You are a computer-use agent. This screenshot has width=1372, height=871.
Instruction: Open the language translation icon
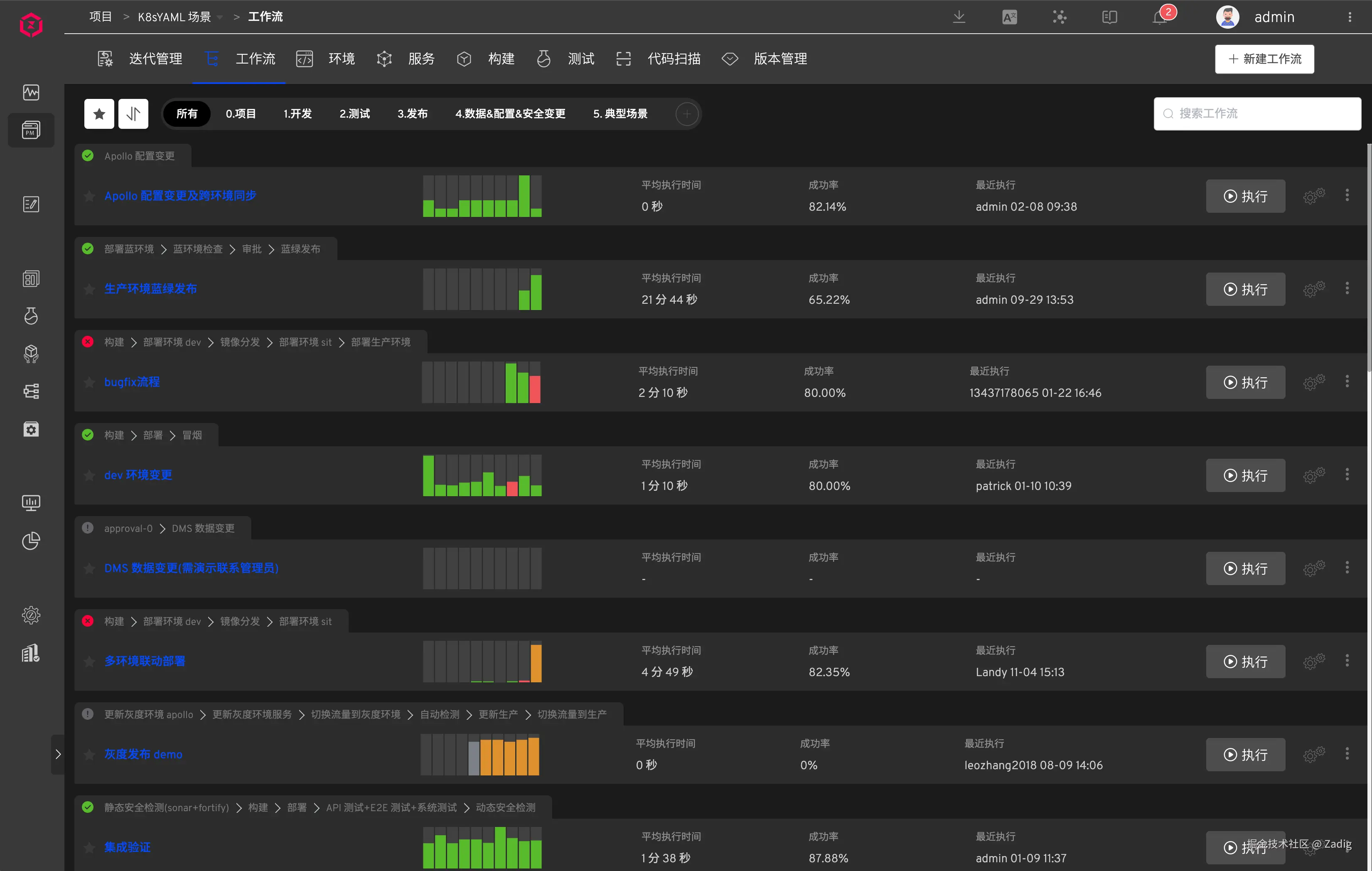1009,17
